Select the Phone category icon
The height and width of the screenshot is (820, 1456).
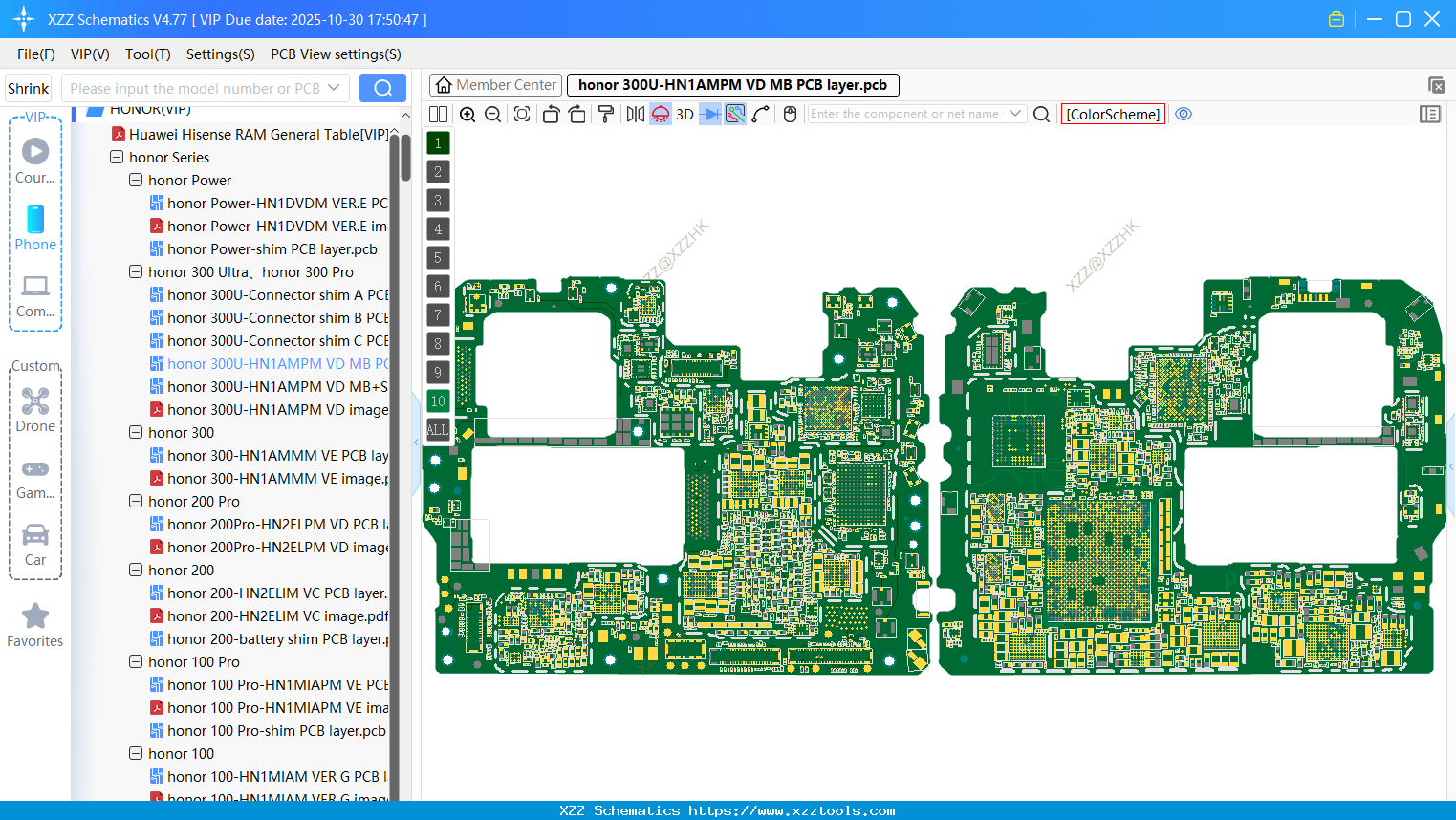coord(35,227)
